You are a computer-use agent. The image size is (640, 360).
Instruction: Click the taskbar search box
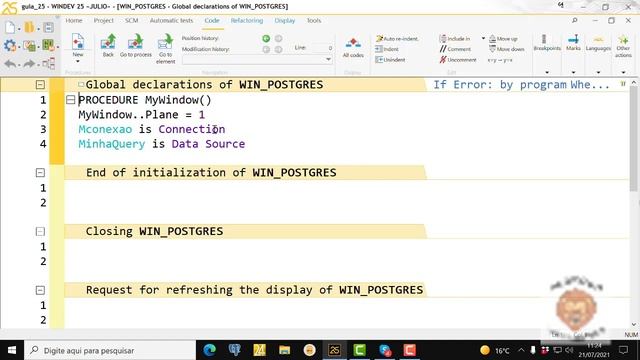click(x=110, y=350)
